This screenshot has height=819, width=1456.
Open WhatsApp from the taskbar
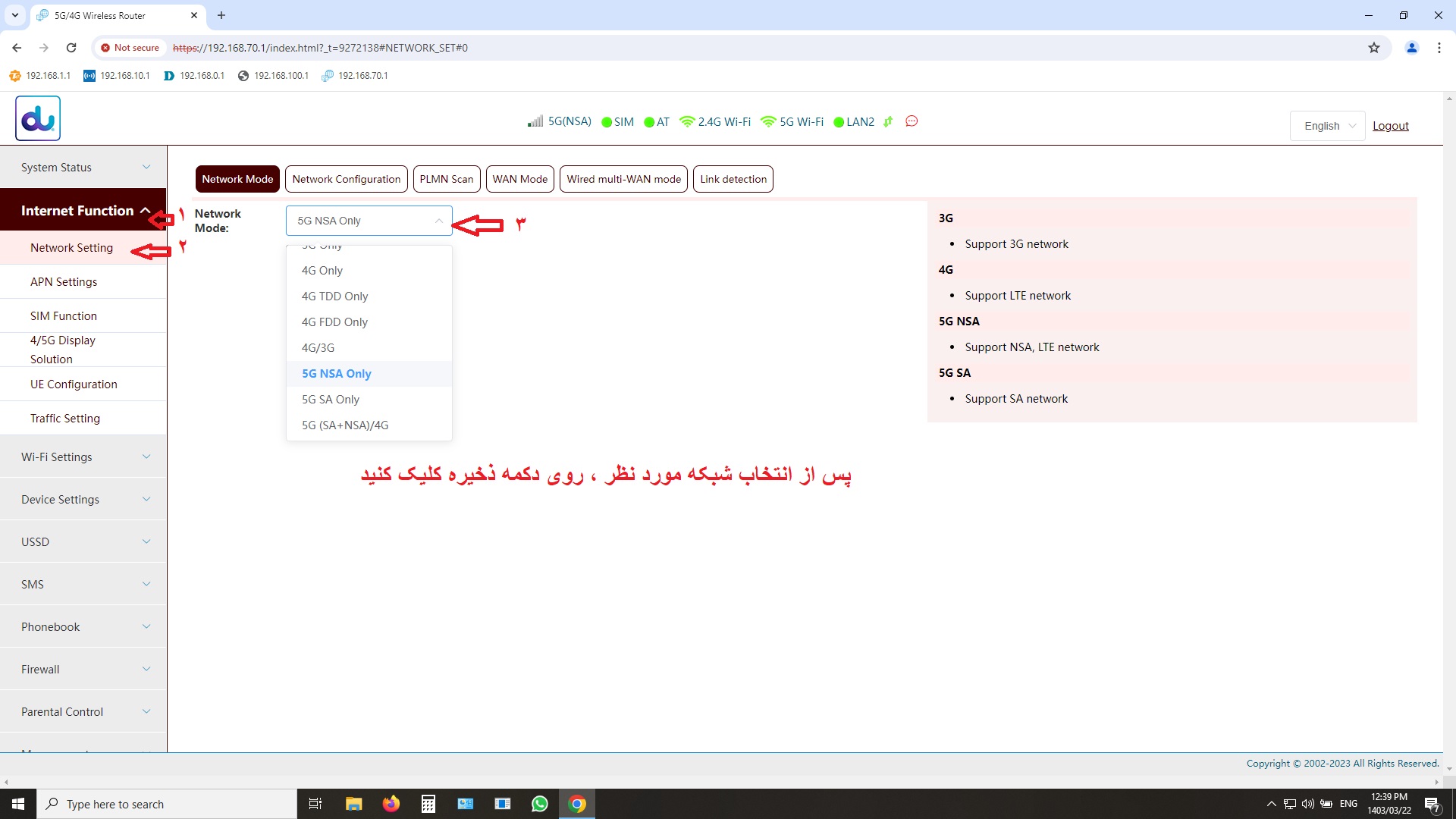click(x=540, y=804)
